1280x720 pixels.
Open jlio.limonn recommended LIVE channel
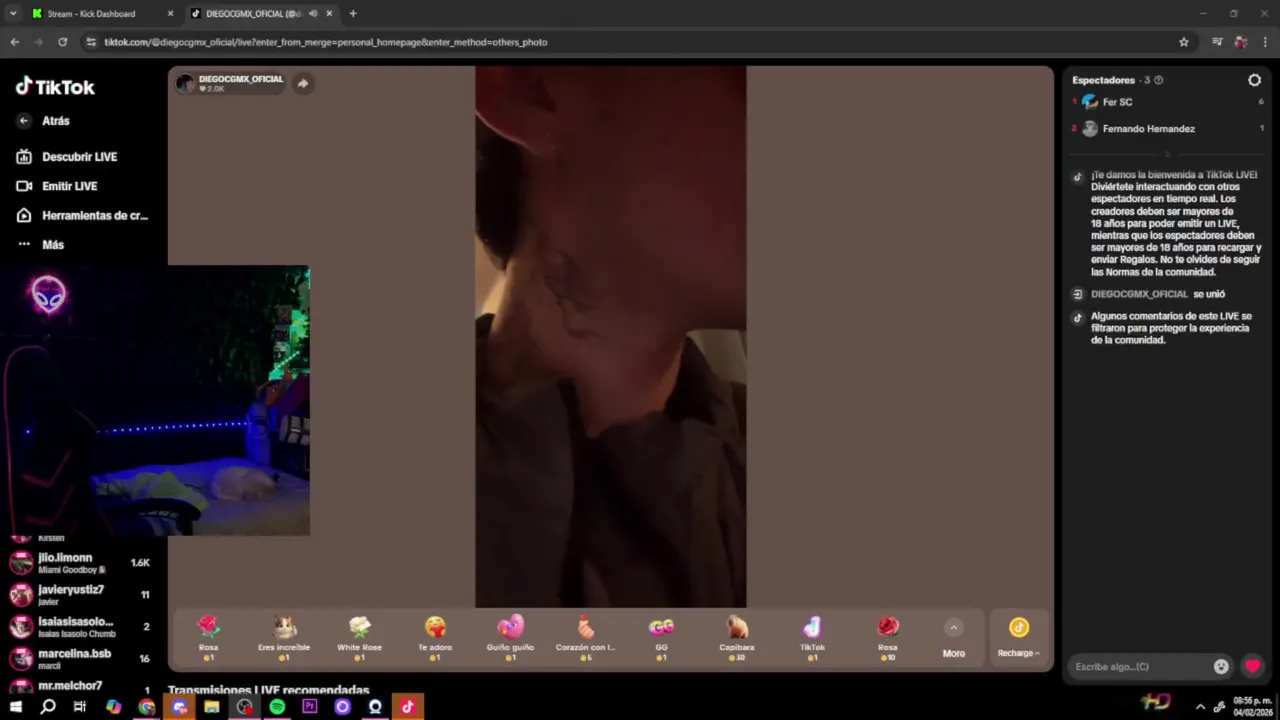point(80,562)
